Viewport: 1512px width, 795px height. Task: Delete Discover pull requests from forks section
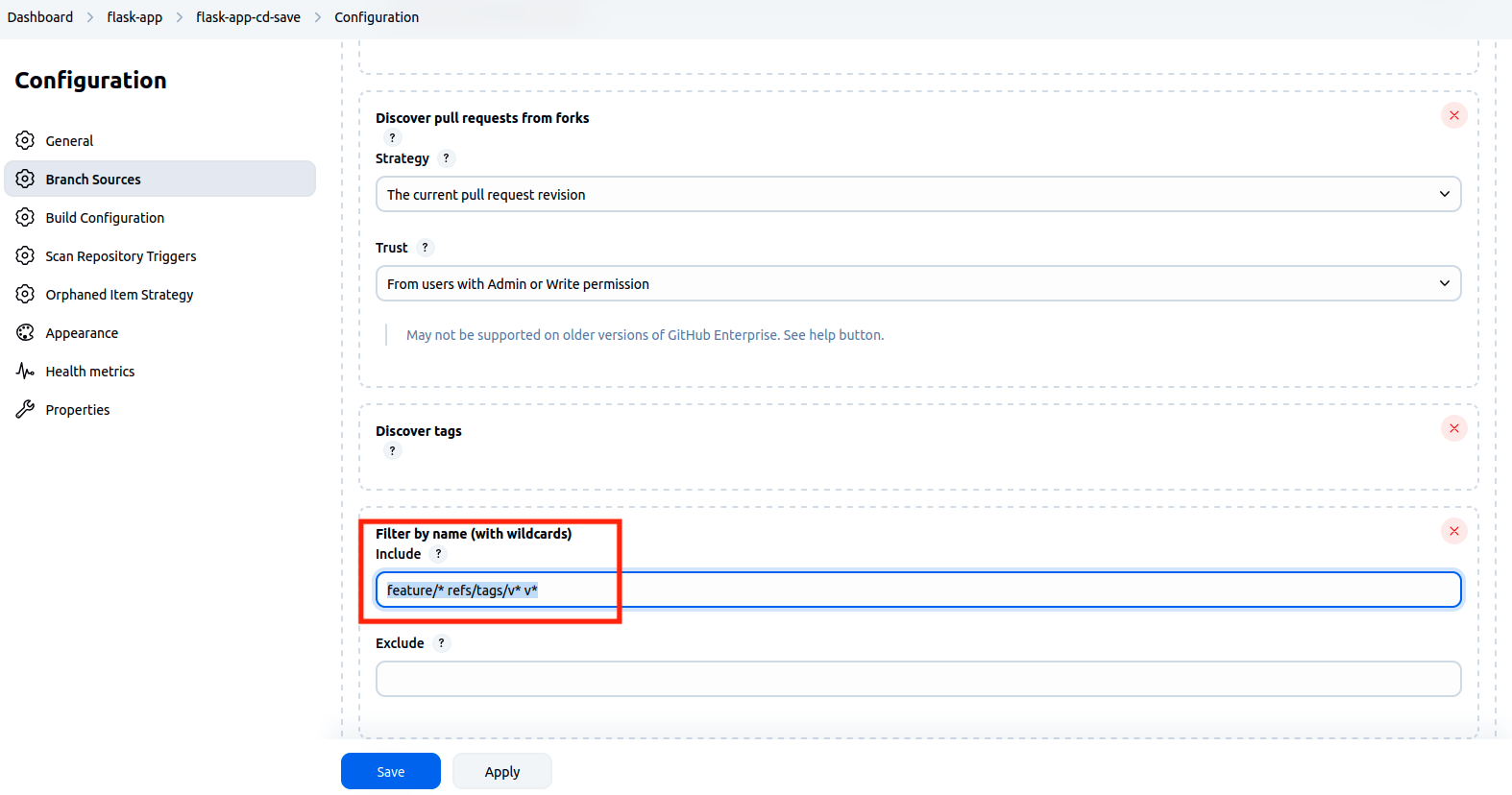pos(1453,115)
